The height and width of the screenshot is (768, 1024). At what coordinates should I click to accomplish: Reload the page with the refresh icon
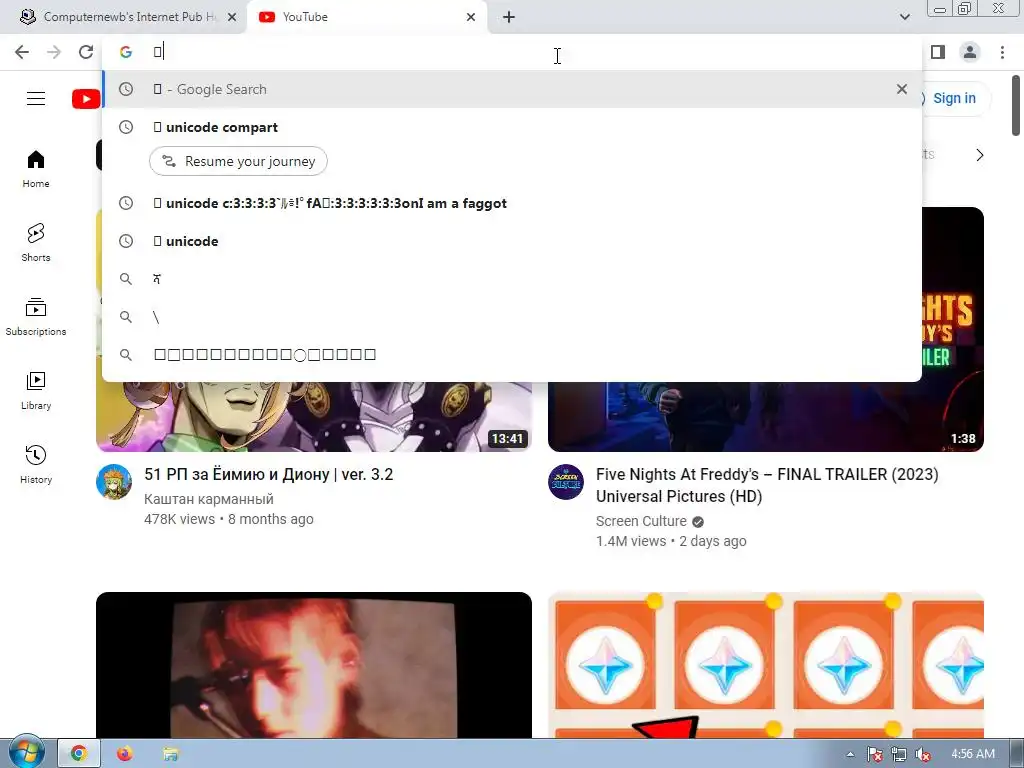86,52
